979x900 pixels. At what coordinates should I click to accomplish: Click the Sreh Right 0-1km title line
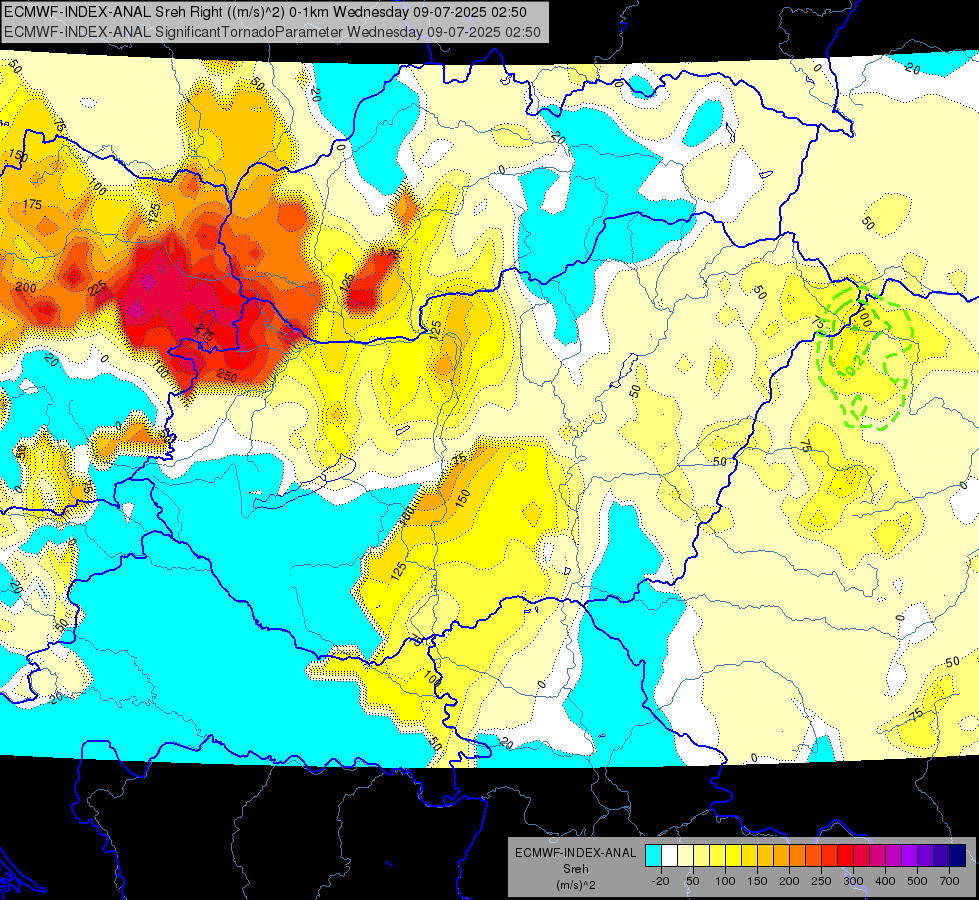265,12
